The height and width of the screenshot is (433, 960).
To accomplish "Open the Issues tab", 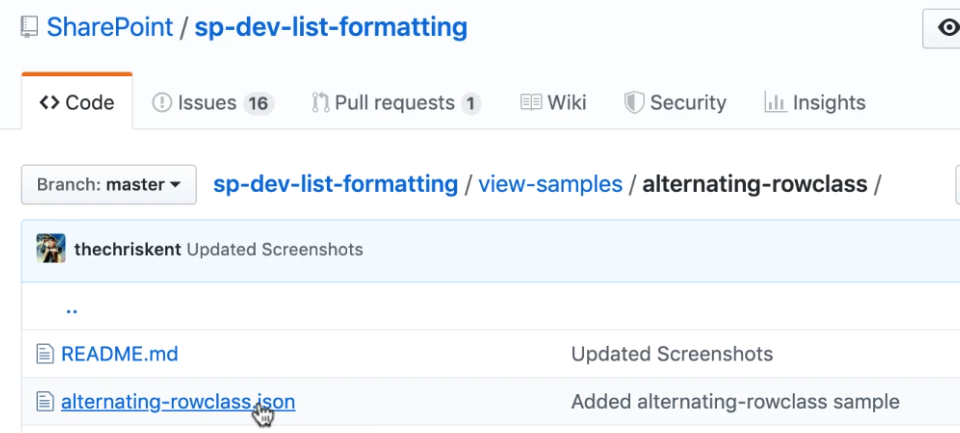I will click(213, 103).
